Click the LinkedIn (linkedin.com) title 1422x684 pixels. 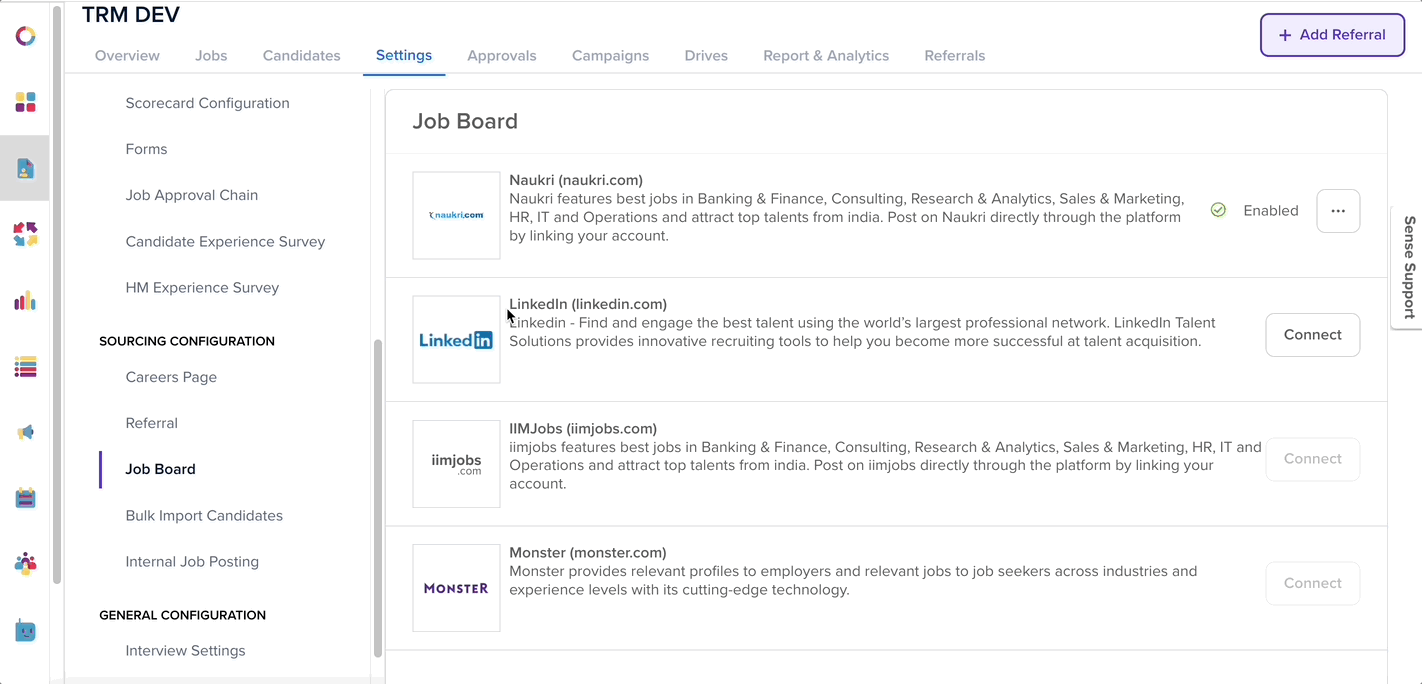(588, 304)
